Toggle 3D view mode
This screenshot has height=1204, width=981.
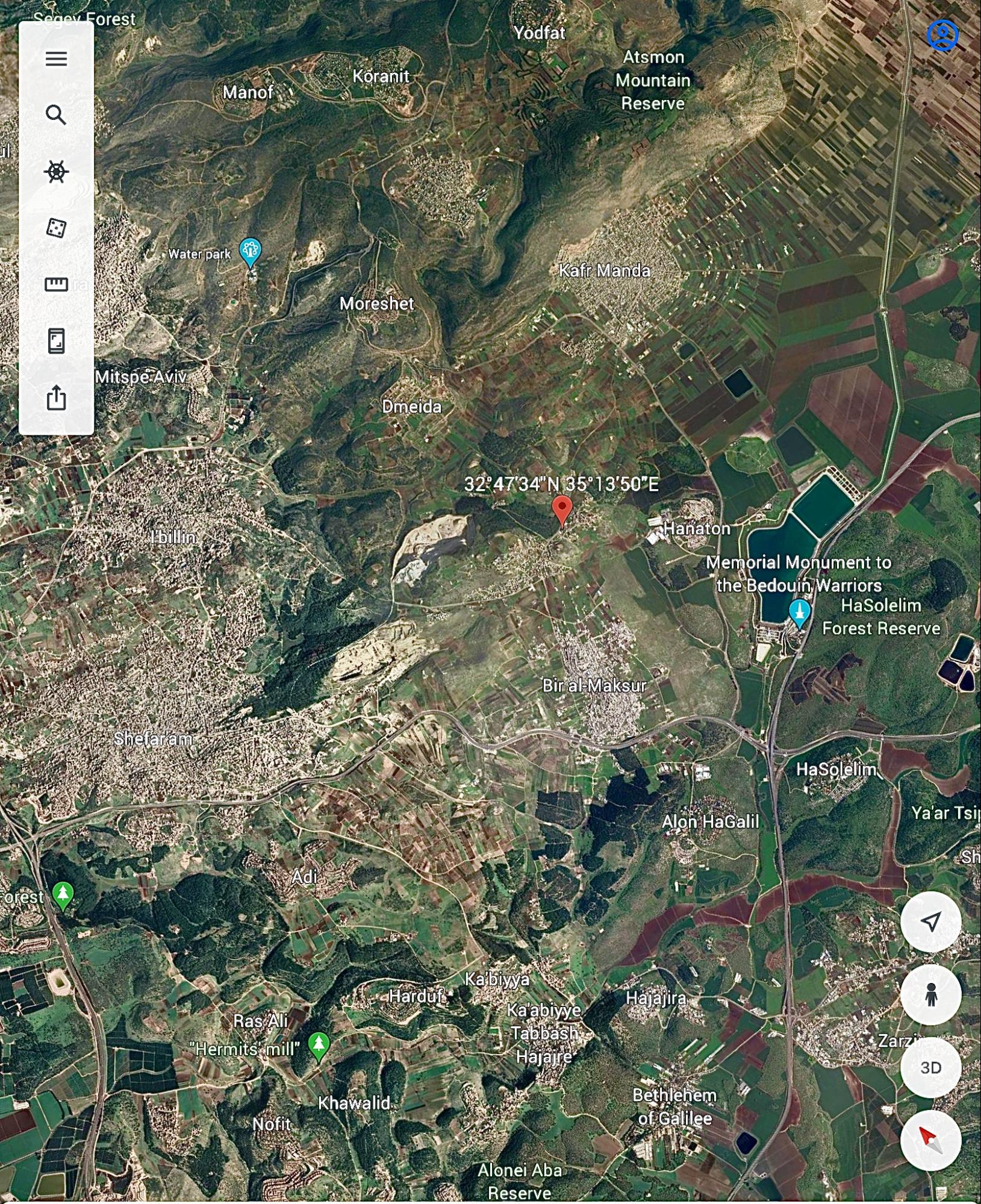click(x=930, y=1068)
